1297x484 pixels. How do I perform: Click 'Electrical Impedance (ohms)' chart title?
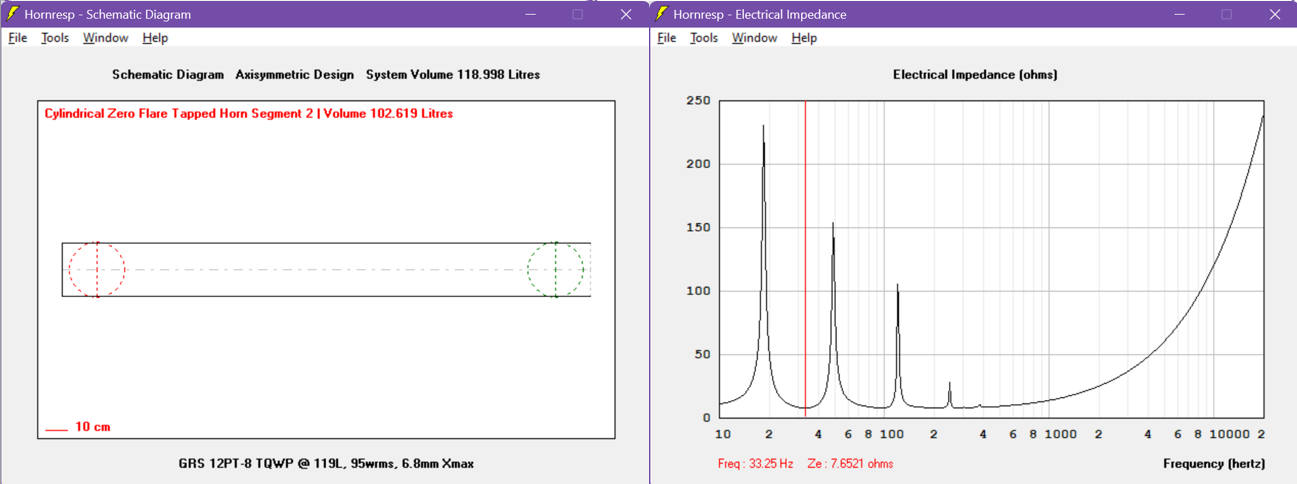click(975, 75)
